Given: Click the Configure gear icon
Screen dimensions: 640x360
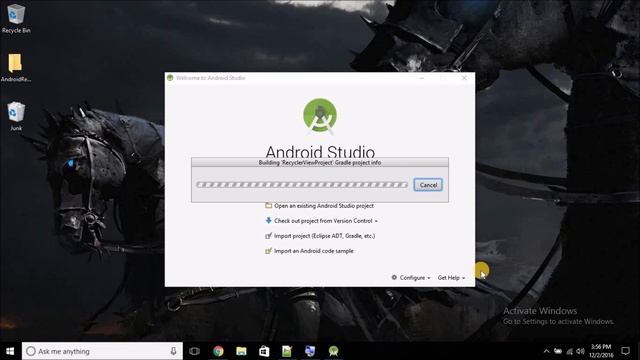Looking at the screenshot, I should pos(394,277).
